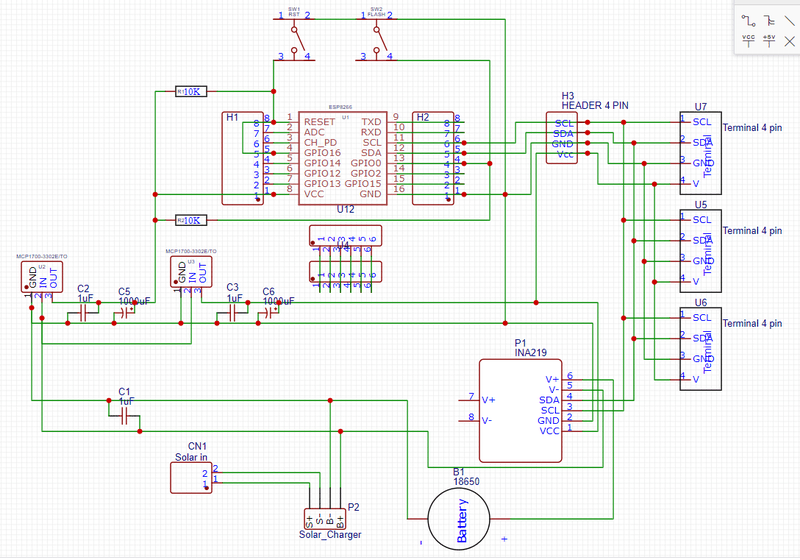The height and width of the screenshot is (560, 800).
Task: Click the 'Solar_Charger' label
Action: pyautogui.click(x=330, y=534)
